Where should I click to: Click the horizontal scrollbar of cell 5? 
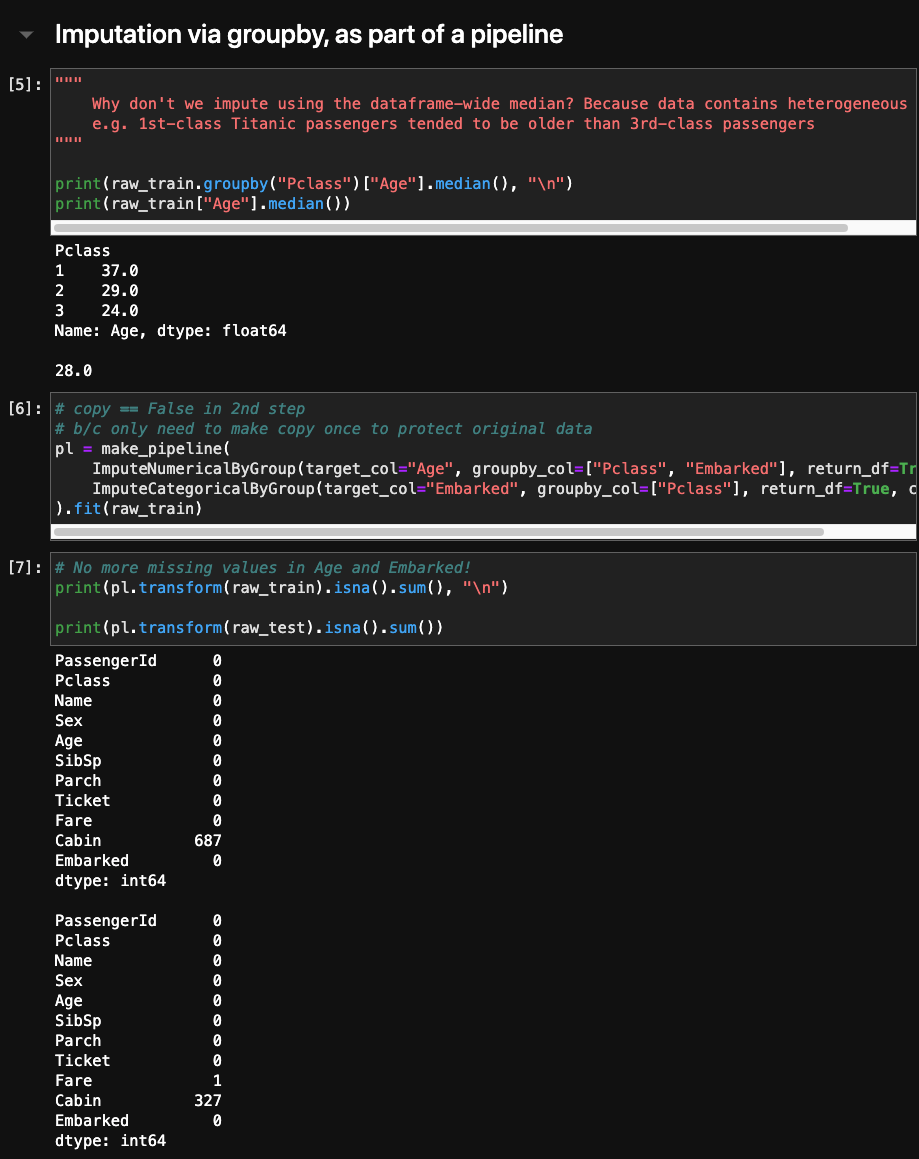(451, 228)
